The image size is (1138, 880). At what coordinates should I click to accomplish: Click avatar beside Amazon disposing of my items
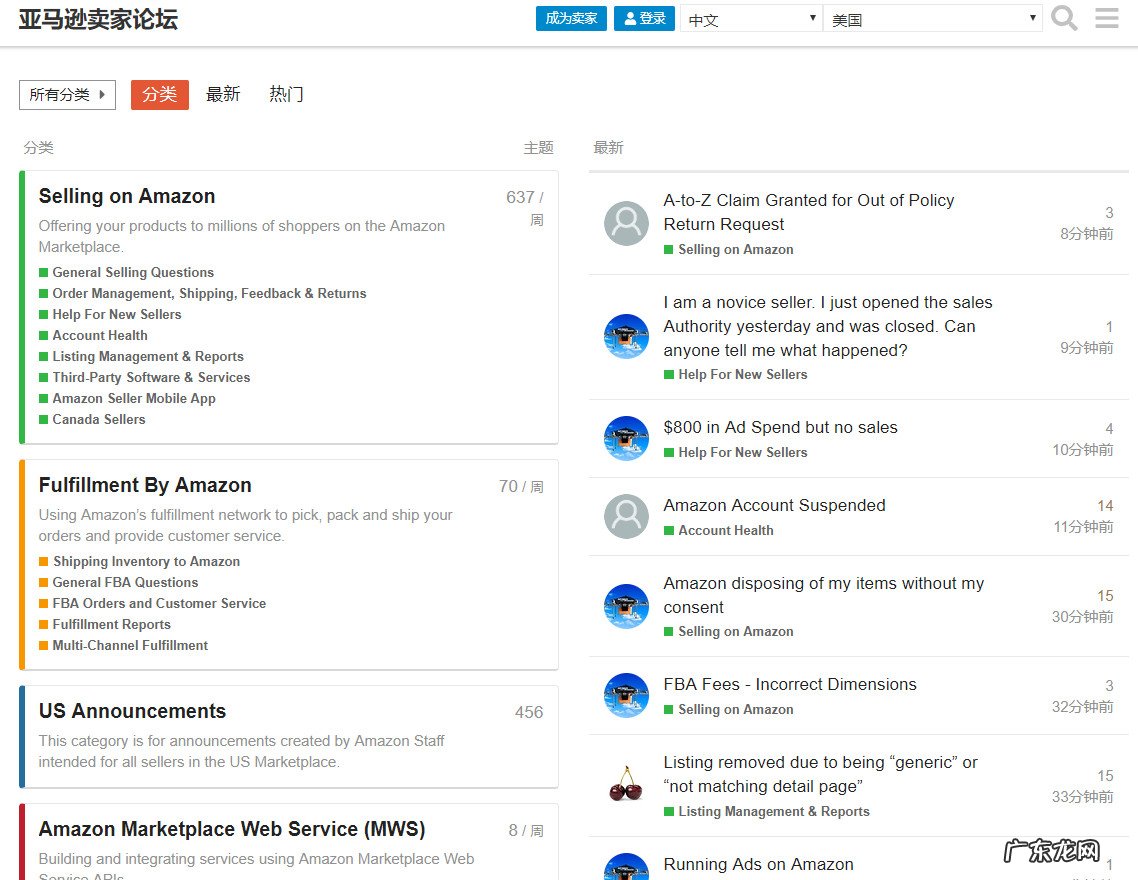click(626, 606)
